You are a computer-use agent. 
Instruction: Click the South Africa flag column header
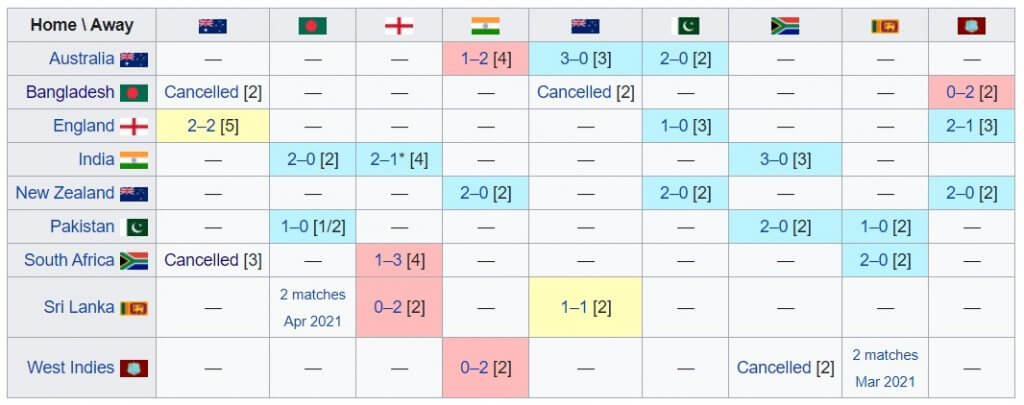click(x=785, y=26)
